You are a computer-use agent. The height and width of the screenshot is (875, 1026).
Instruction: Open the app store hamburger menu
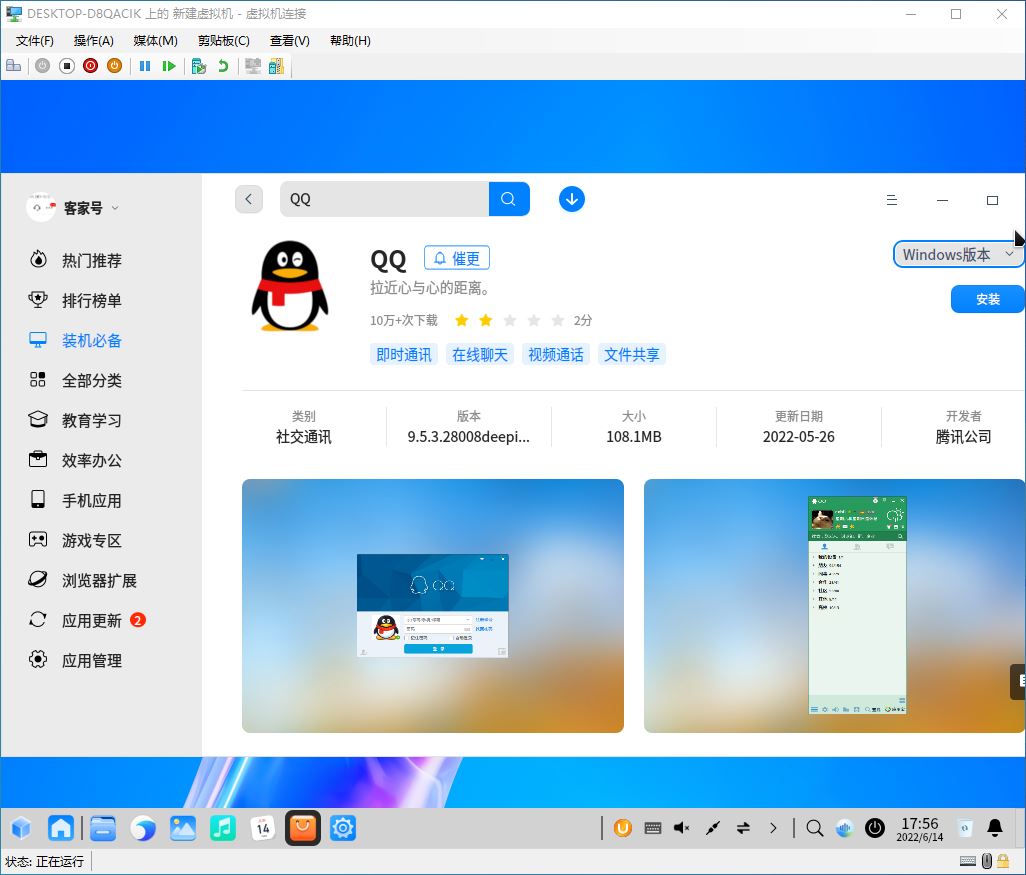pos(891,200)
